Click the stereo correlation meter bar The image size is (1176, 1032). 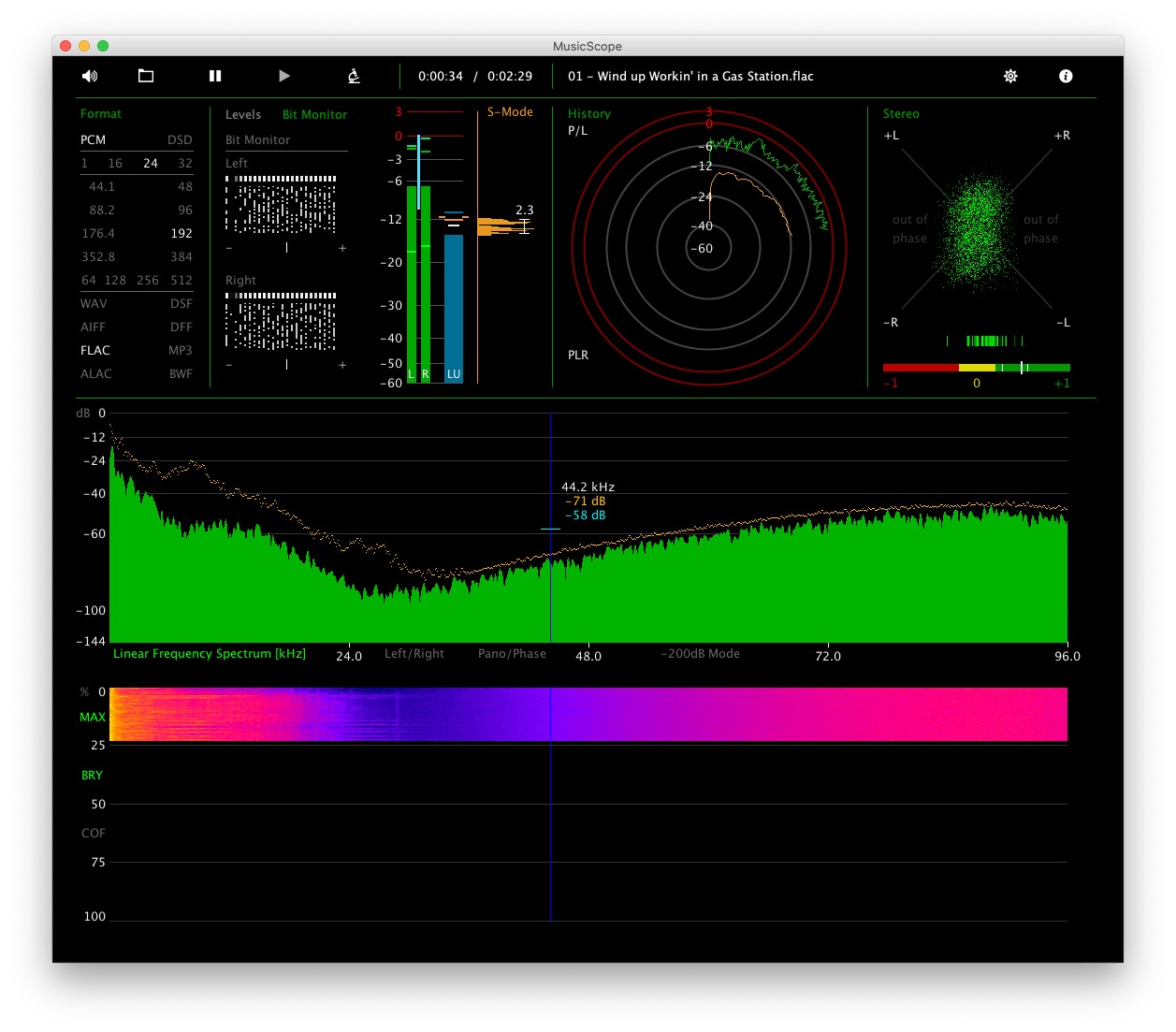point(976,368)
